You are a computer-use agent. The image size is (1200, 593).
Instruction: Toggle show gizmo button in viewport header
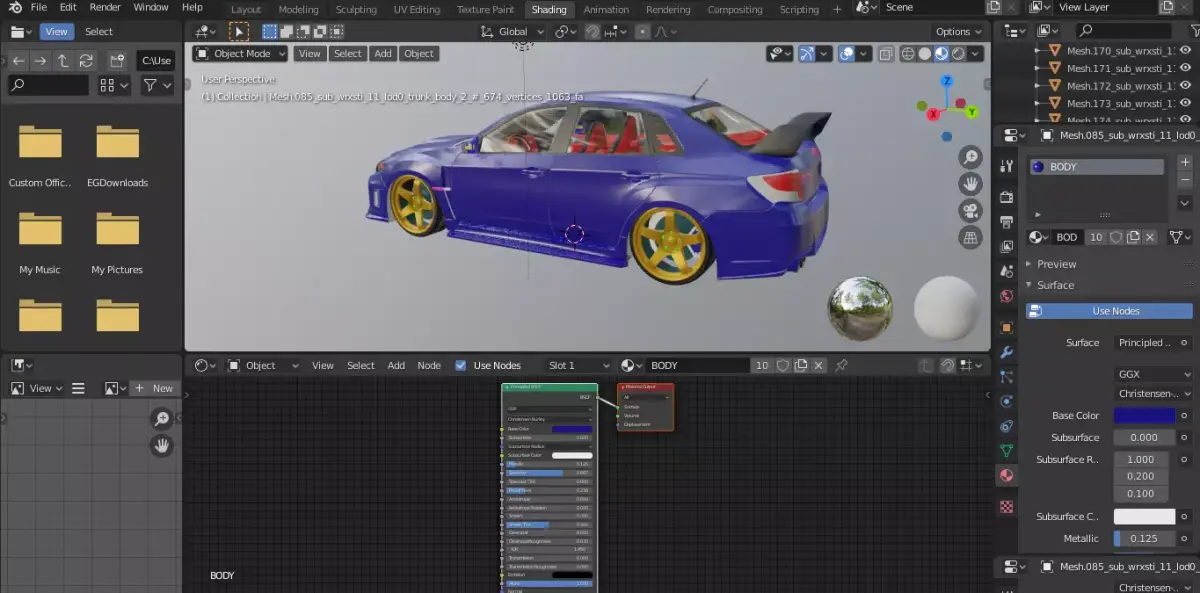tap(806, 54)
